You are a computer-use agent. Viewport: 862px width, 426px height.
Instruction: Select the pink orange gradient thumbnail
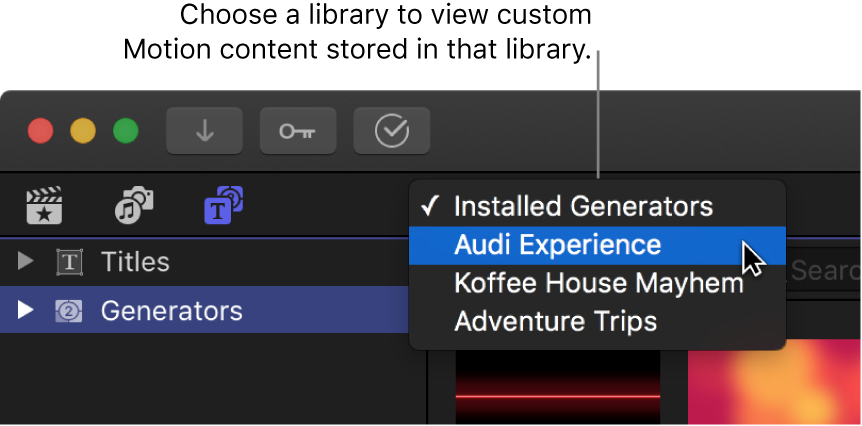click(x=774, y=388)
